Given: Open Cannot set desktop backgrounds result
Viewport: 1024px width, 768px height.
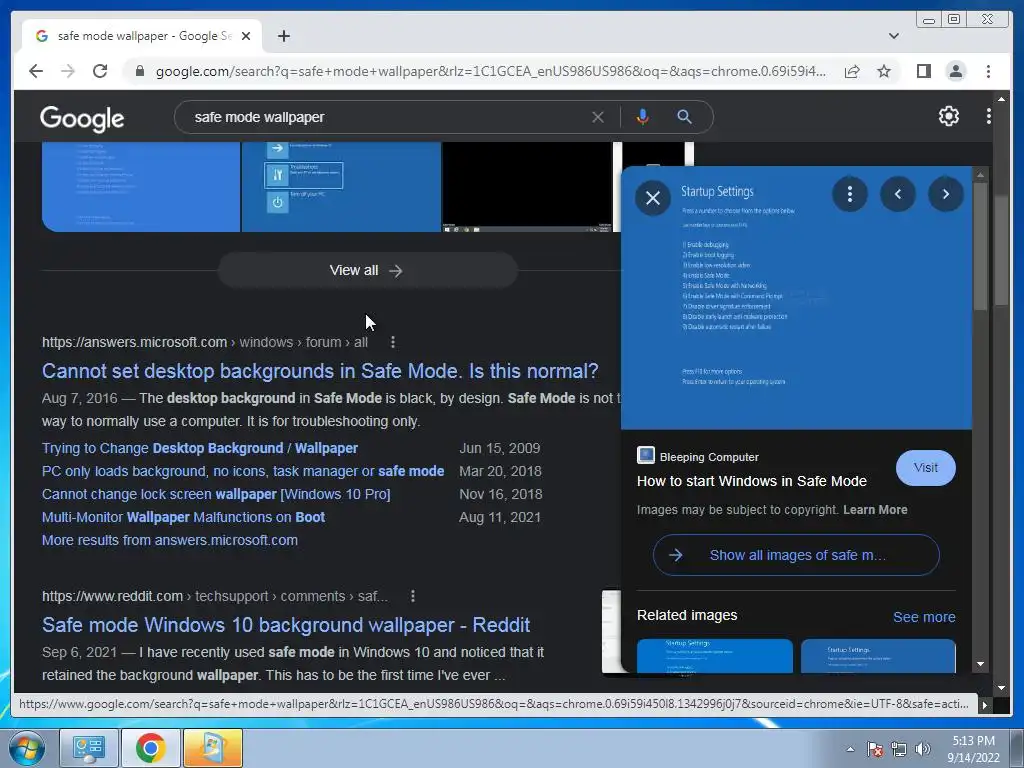Looking at the screenshot, I should [x=320, y=371].
